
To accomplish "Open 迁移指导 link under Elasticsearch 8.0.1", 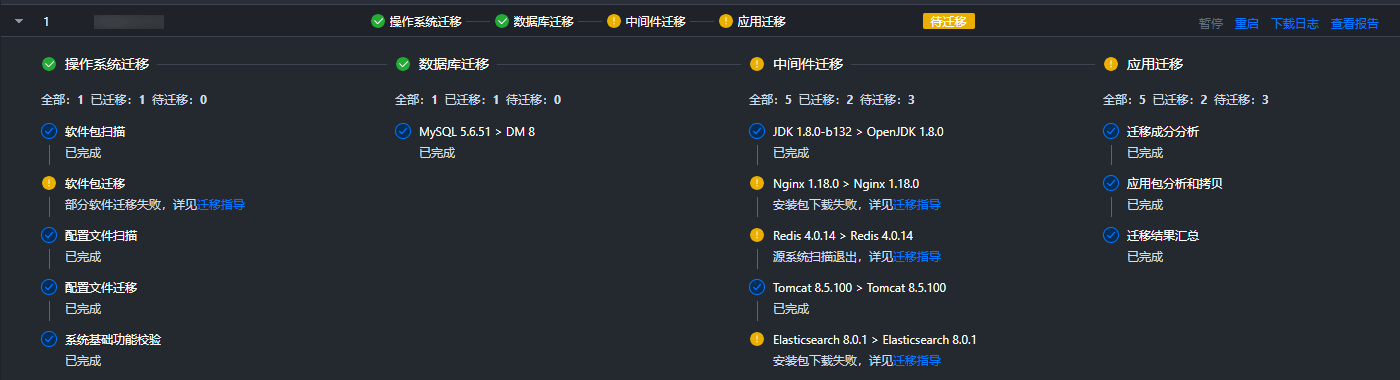I will [x=917, y=361].
